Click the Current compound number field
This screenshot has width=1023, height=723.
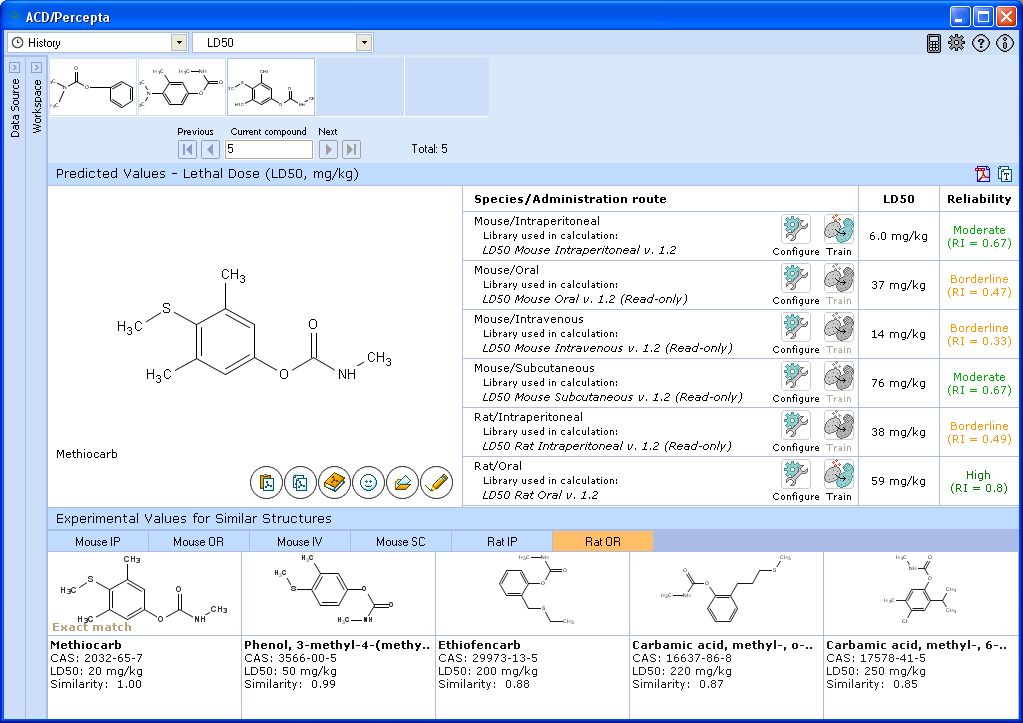point(269,149)
